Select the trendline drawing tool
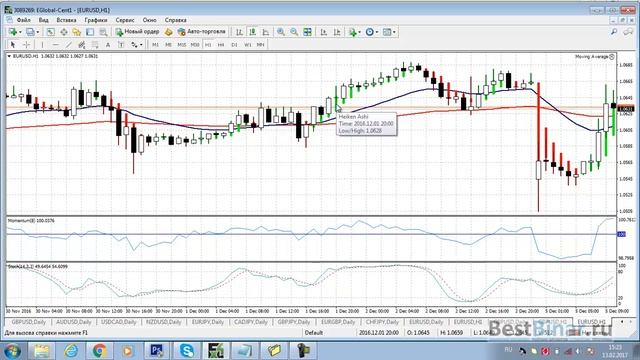 [69, 44]
